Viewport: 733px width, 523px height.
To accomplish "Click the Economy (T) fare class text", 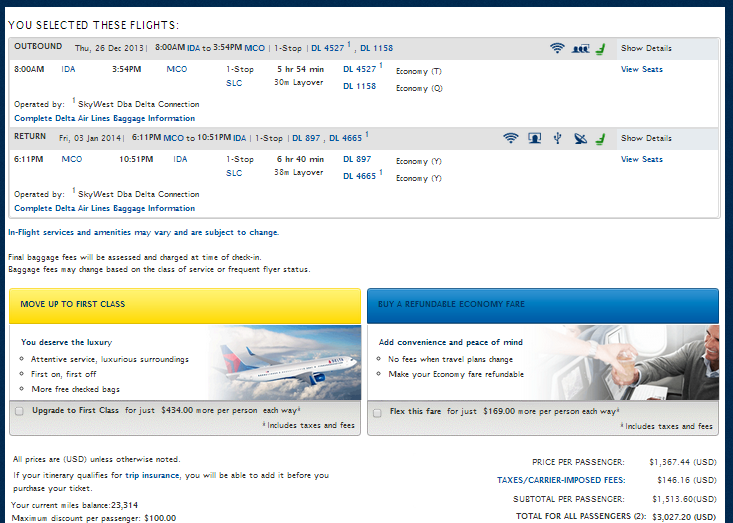I will click(418, 71).
